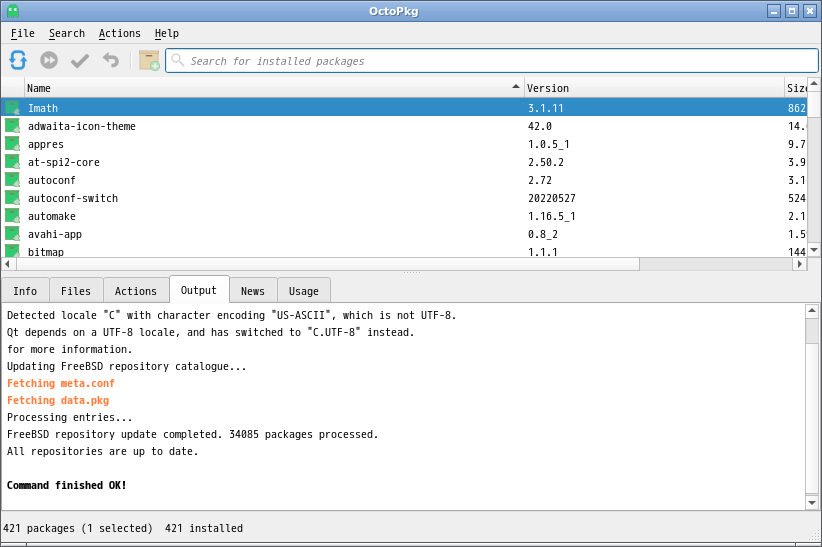Click output pane scroll down arrow
Screen dimensions: 822x547
[x=812, y=502]
